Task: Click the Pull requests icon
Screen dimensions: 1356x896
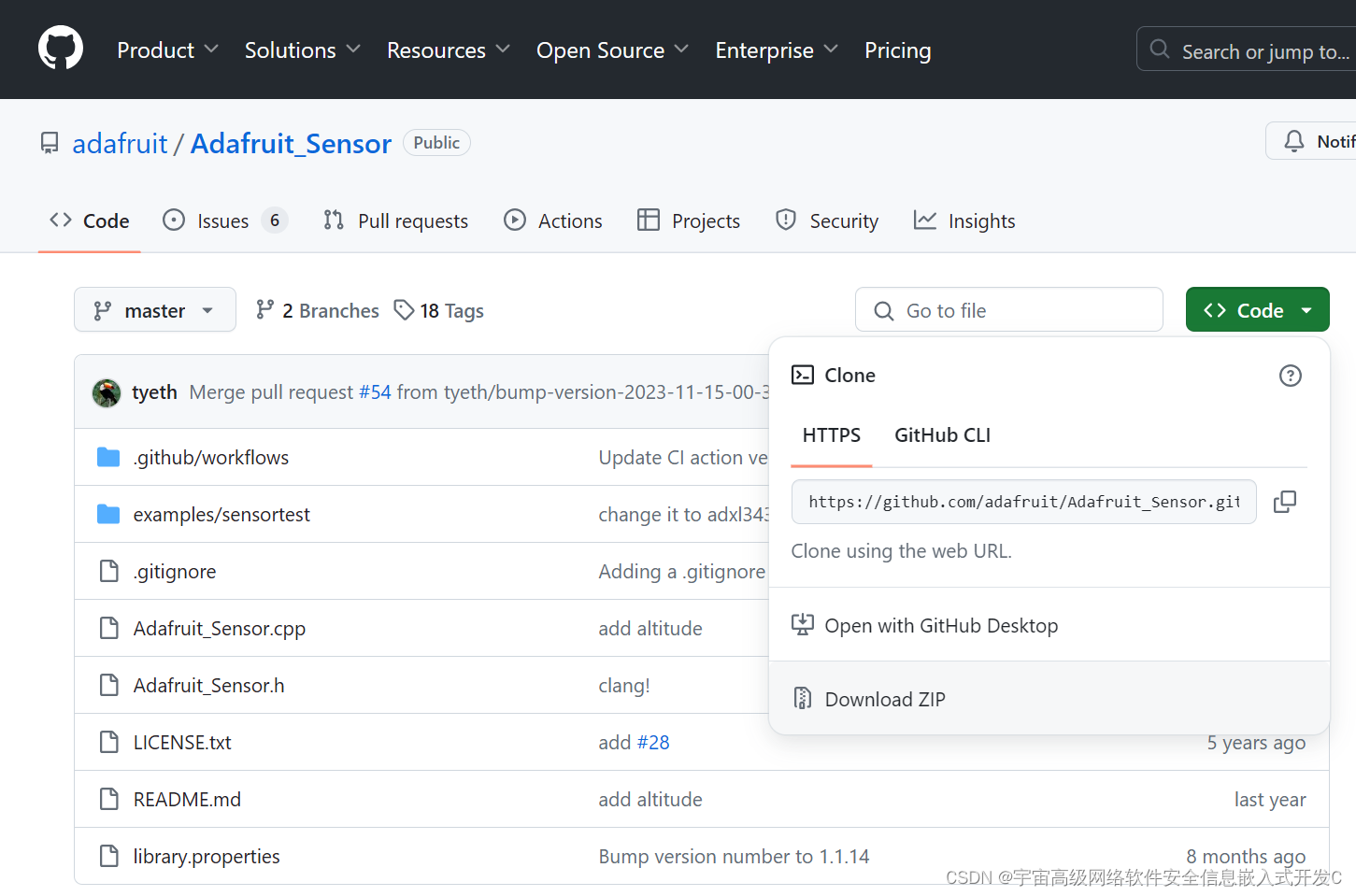Action: coord(334,220)
